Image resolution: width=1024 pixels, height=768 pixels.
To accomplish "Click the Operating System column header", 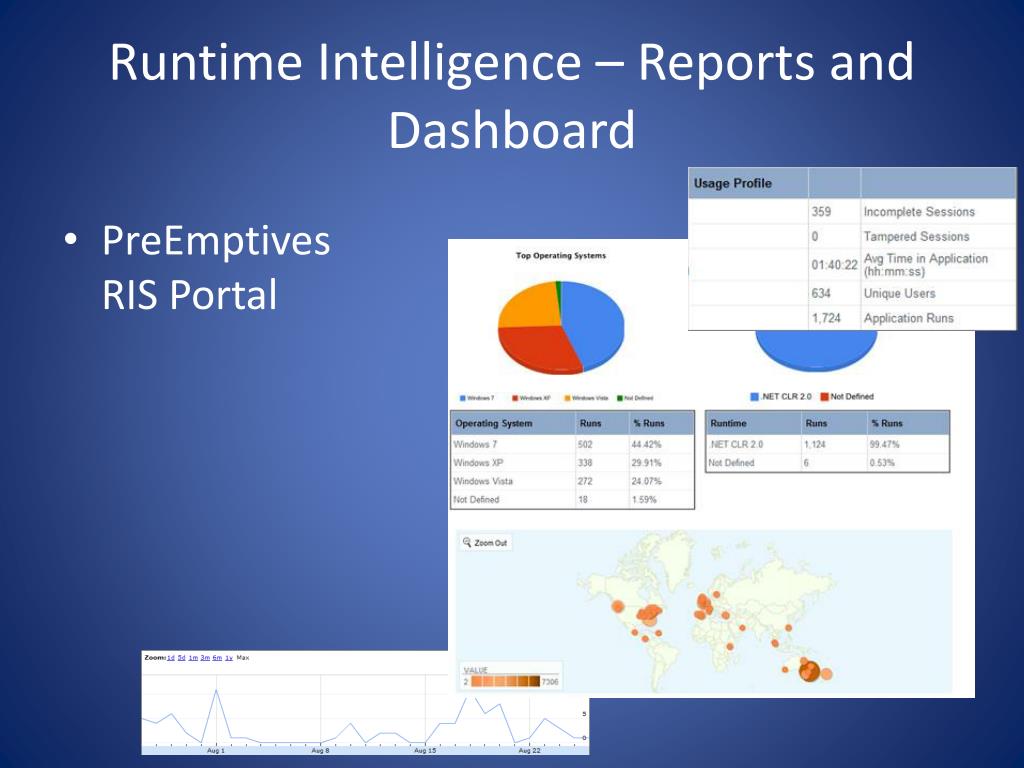I will (494, 424).
